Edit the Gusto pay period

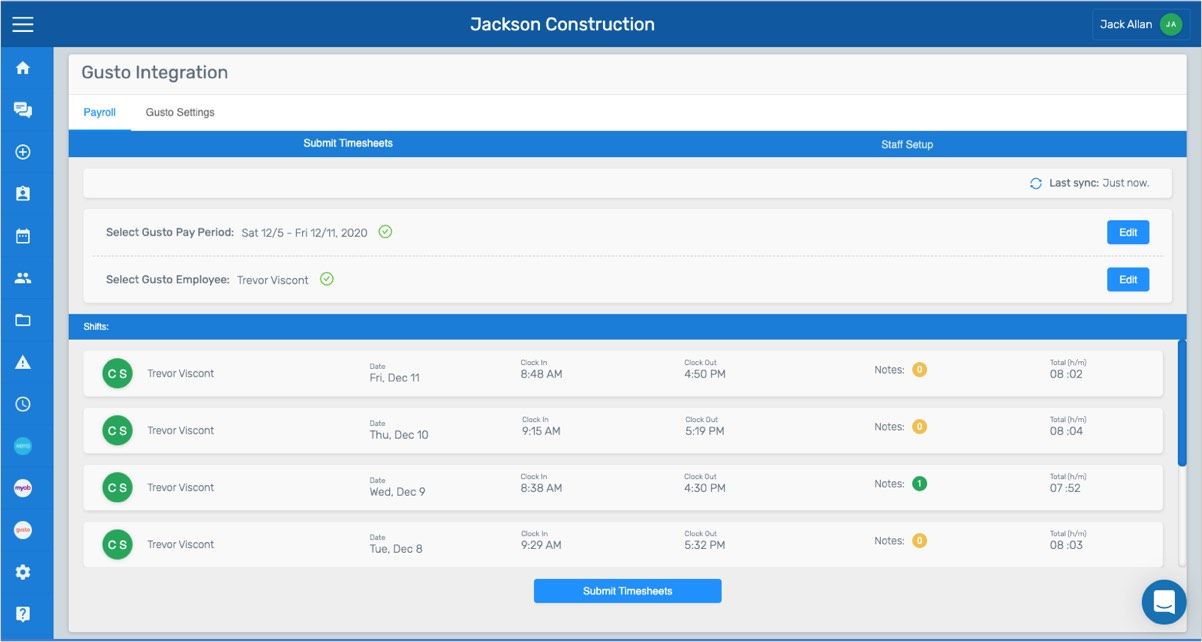tap(1128, 232)
